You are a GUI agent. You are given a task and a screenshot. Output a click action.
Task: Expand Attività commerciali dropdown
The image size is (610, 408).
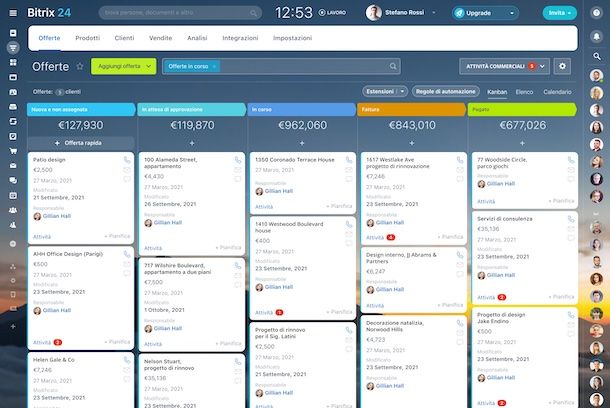tap(542, 67)
